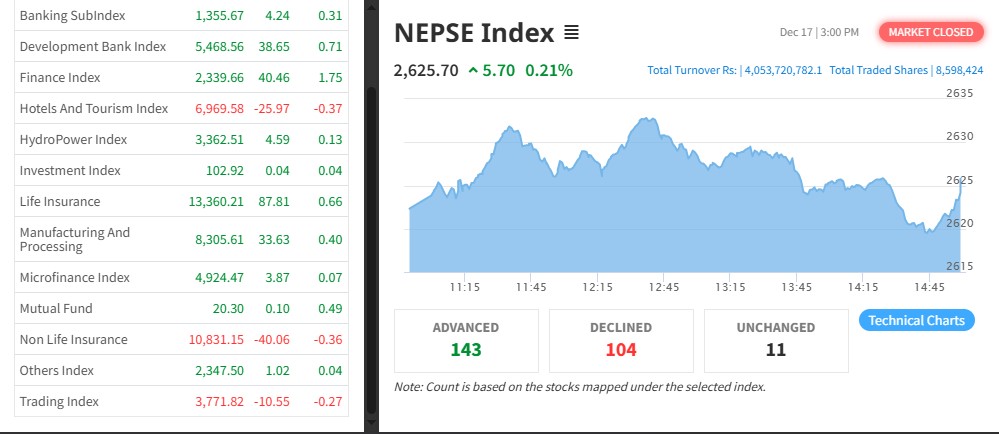Click the Advanced stocks count box

[466, 339]
